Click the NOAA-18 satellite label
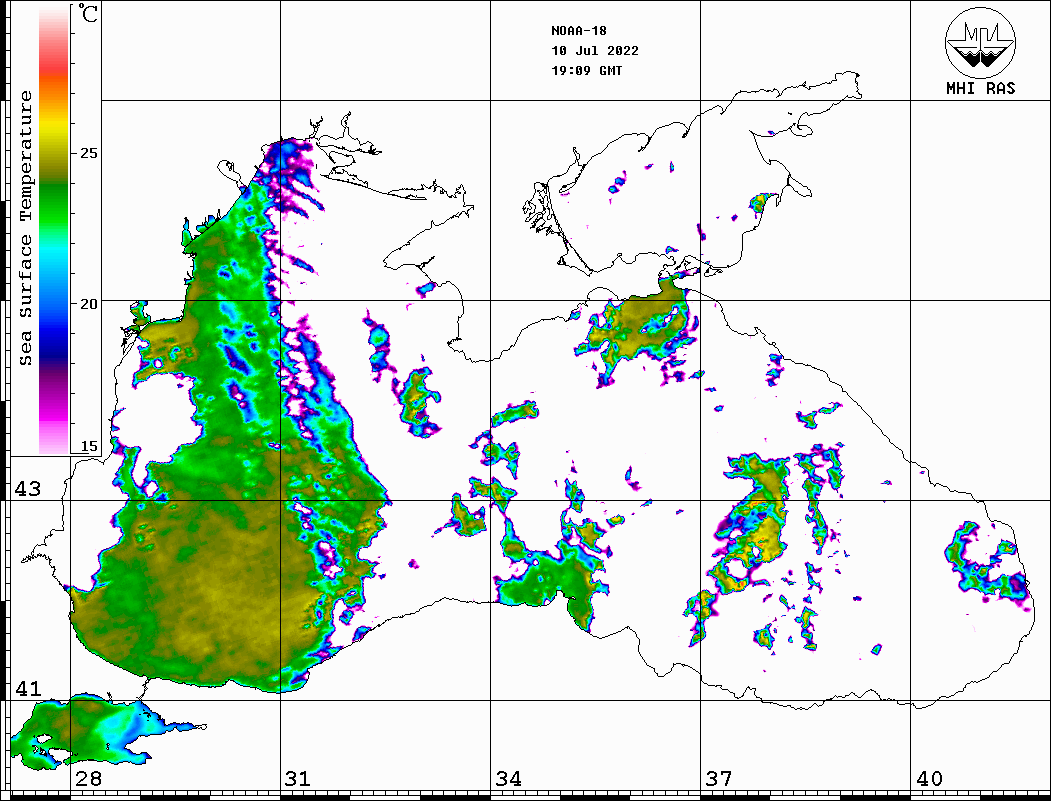The width and height of the screenshot is (1051, 801). pos(579,31)
